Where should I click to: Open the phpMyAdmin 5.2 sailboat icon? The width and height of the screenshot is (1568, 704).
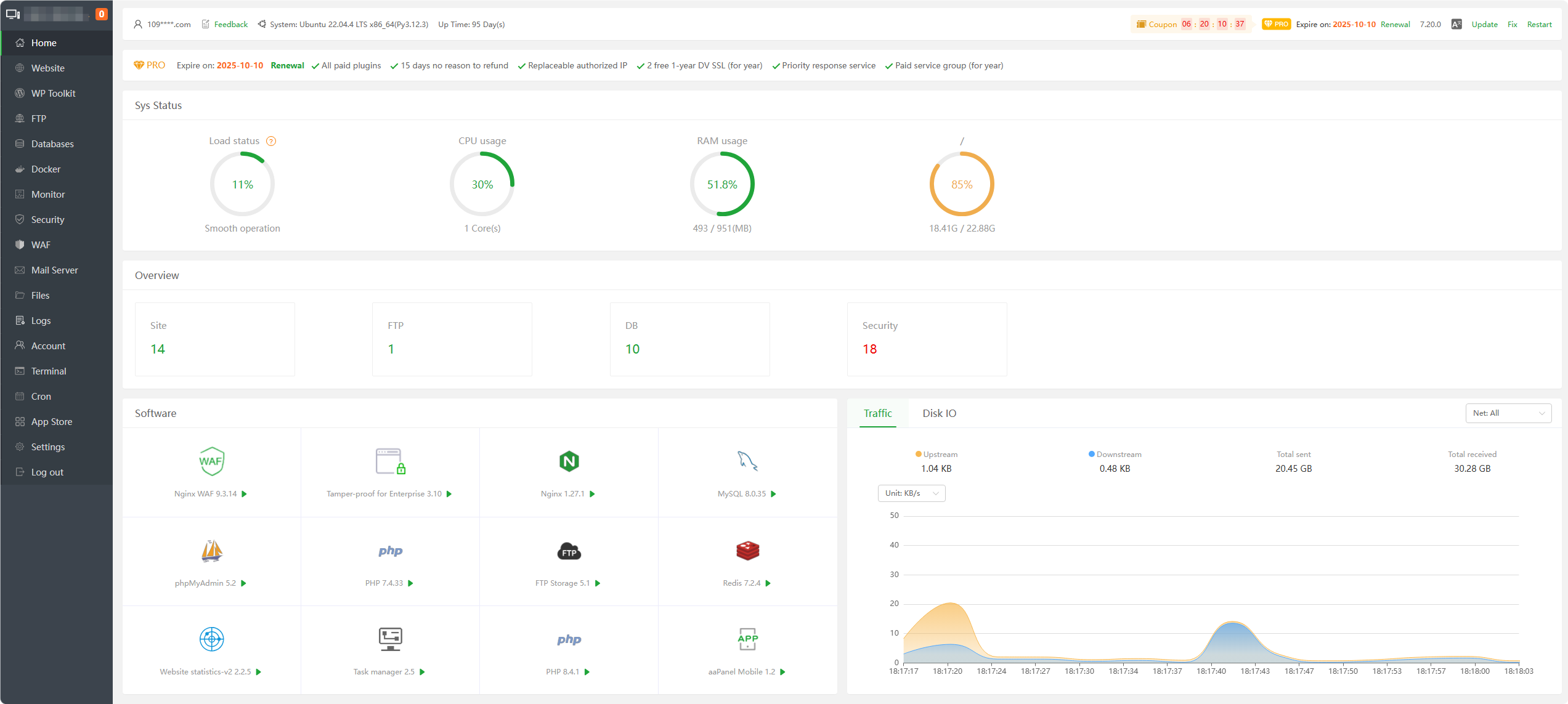point(211,551)
